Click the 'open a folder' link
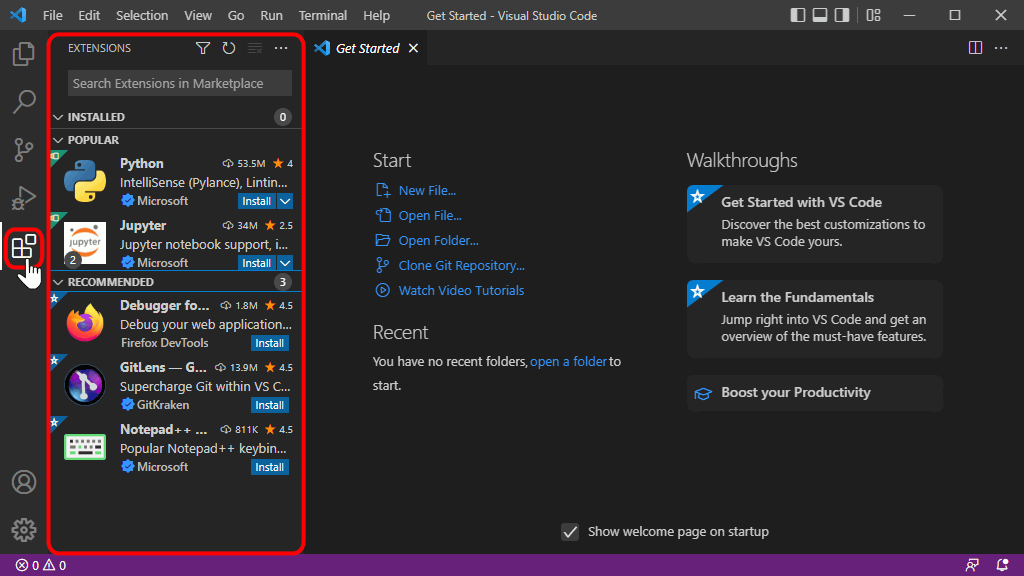The width and height of the screenshot is (1024, 576). 568,361
